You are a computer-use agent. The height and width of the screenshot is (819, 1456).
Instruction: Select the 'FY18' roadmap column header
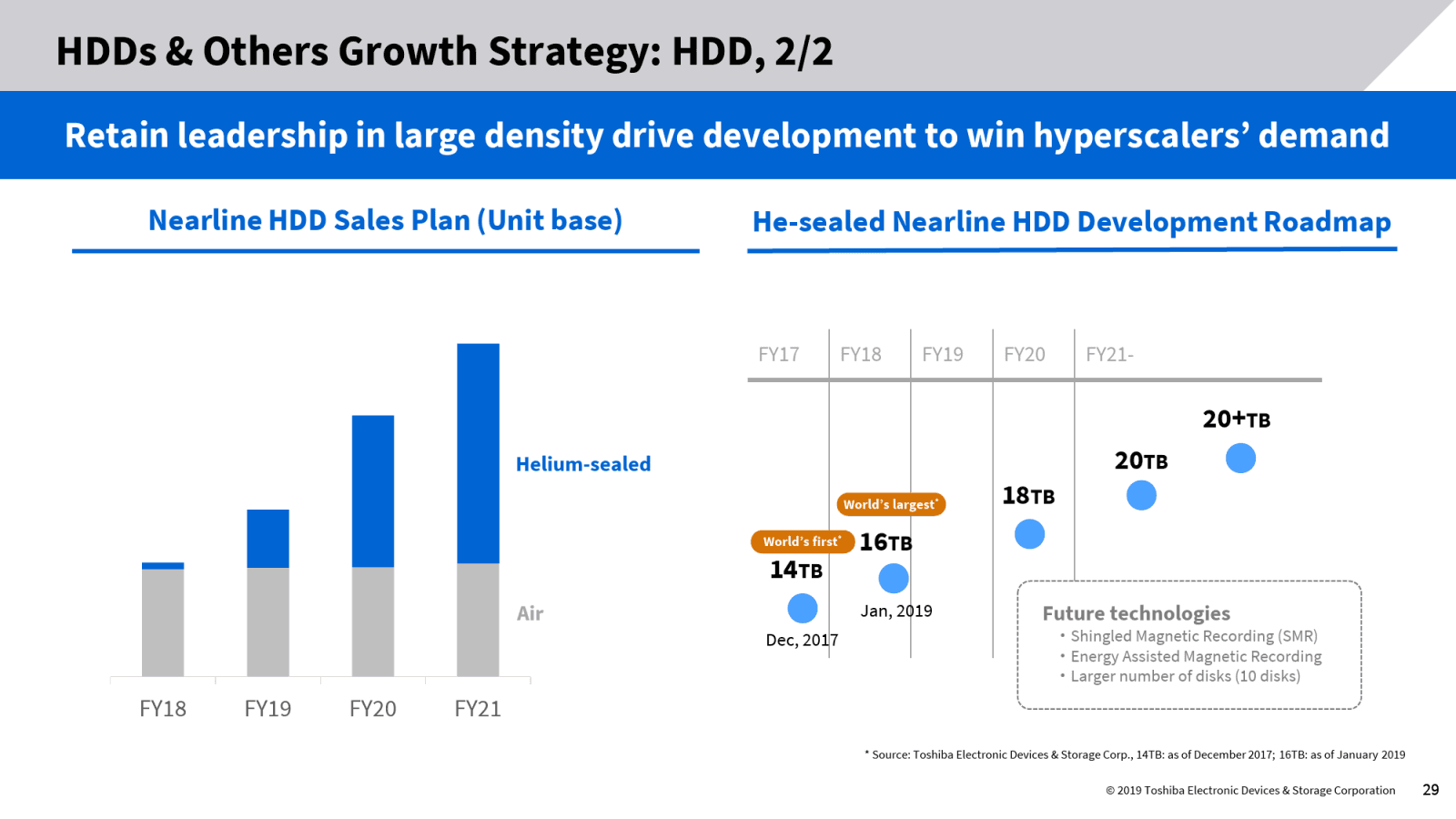(861, 355)
